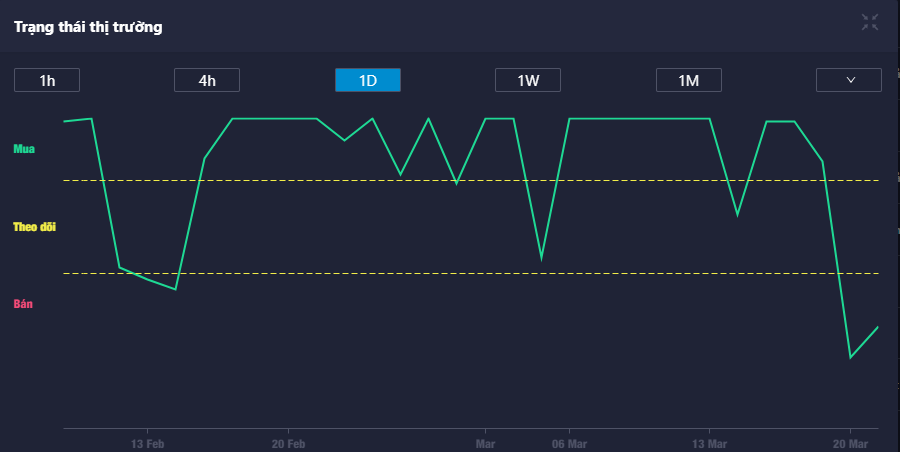
Task: Open the more-timeframes dropdown chevron
Action: click(849, 80)
